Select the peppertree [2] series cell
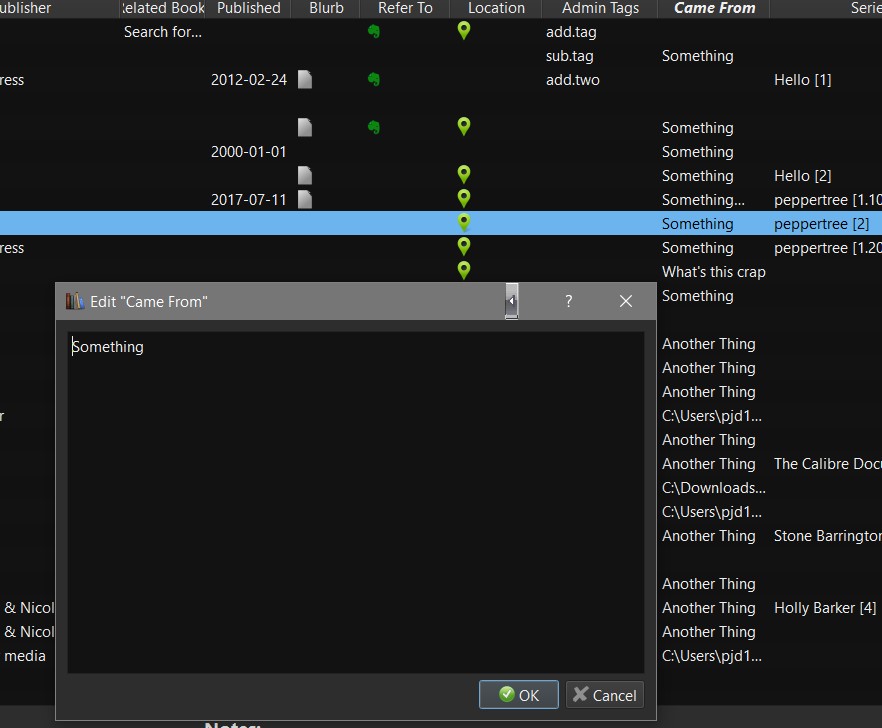Image resolution: width=882 pixels, height=728 pixels. click(821, 224)
